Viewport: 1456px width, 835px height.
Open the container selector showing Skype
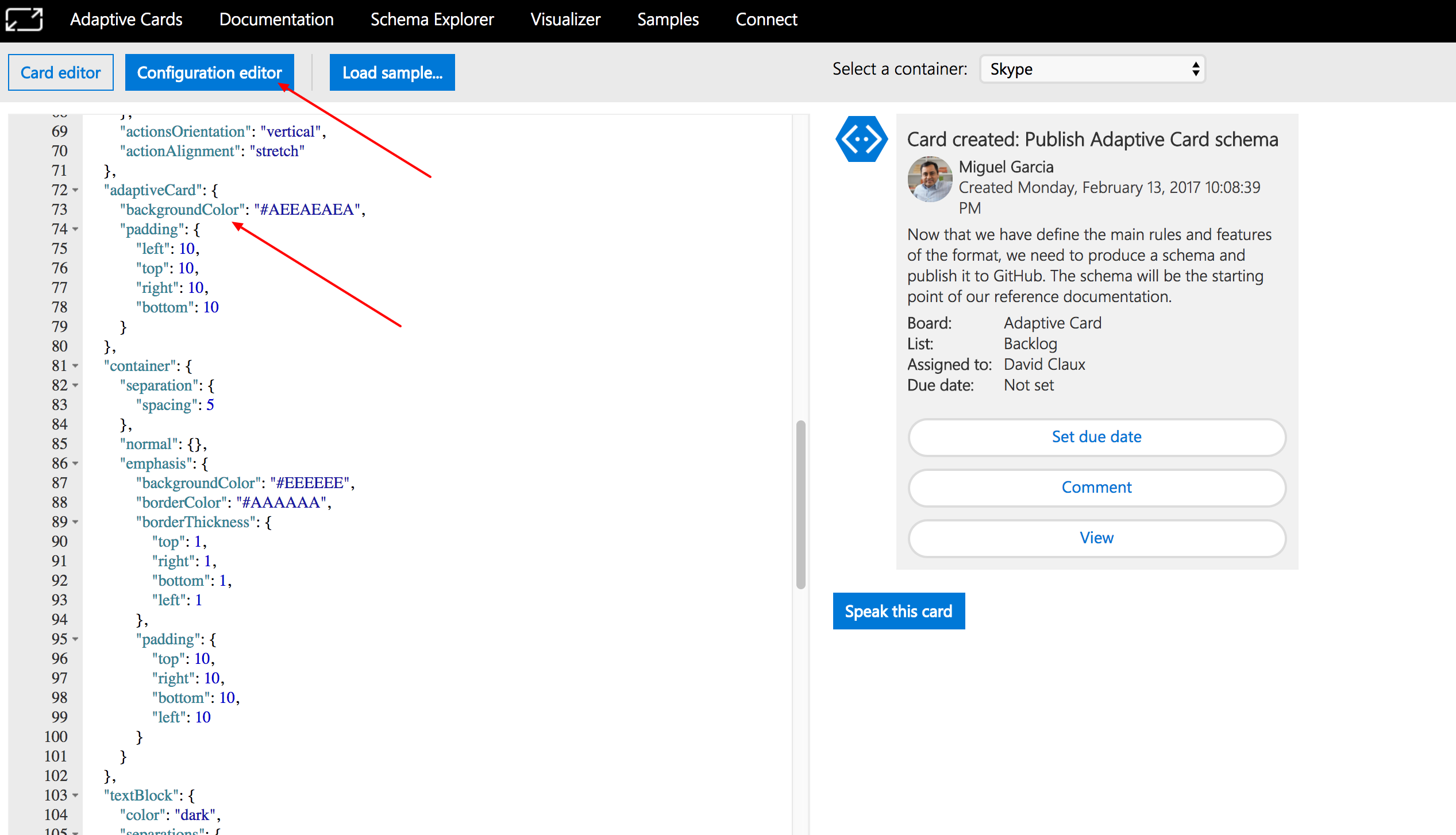point(1091,69)
